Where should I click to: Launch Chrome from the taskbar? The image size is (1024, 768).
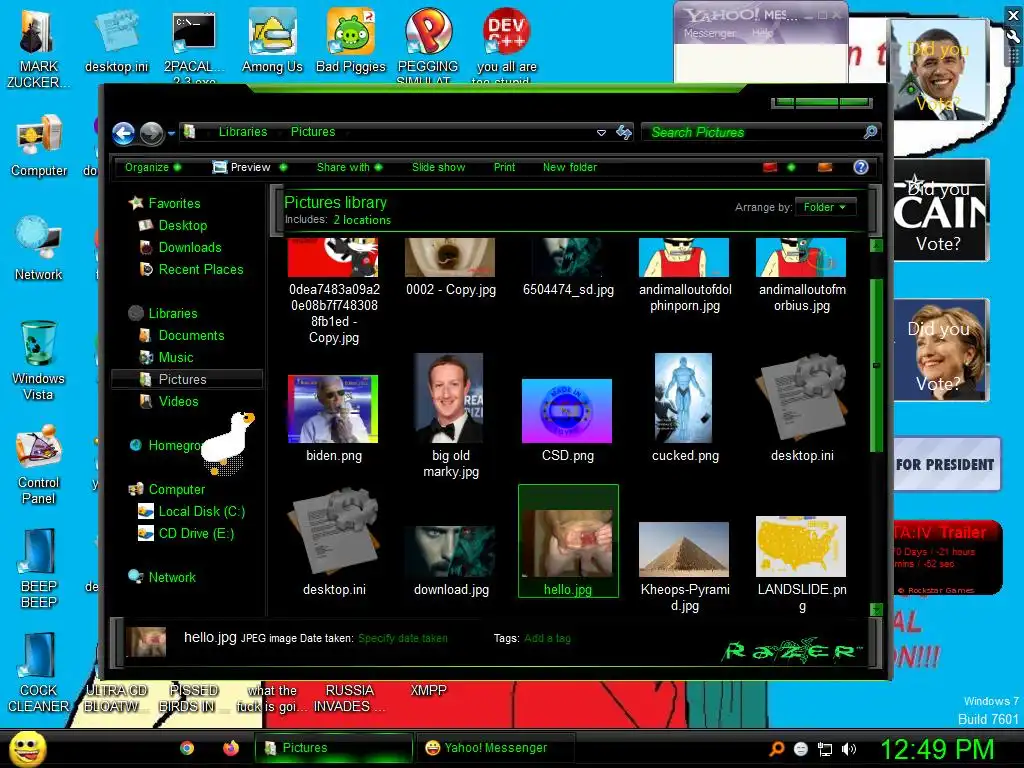187,748
